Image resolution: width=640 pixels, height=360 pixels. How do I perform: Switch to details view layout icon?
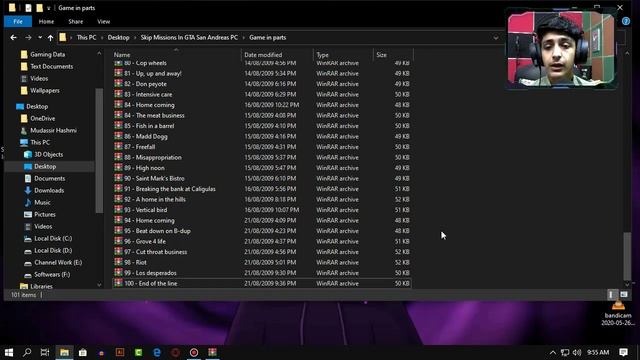point(611,295)
